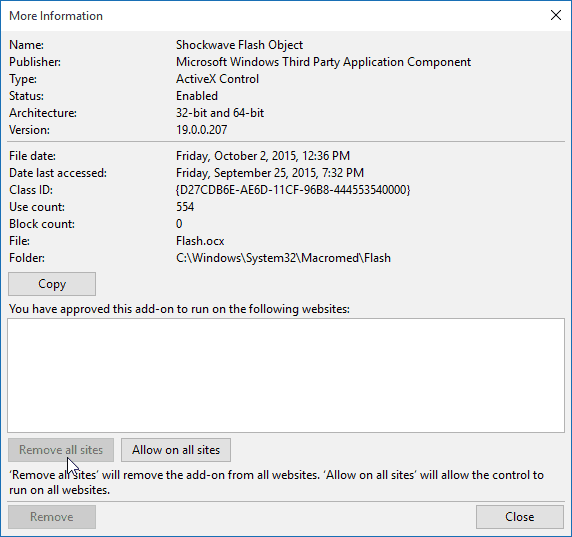Close the More Information dialog with the X
The image size is (572, 537).
pos(556,15)
